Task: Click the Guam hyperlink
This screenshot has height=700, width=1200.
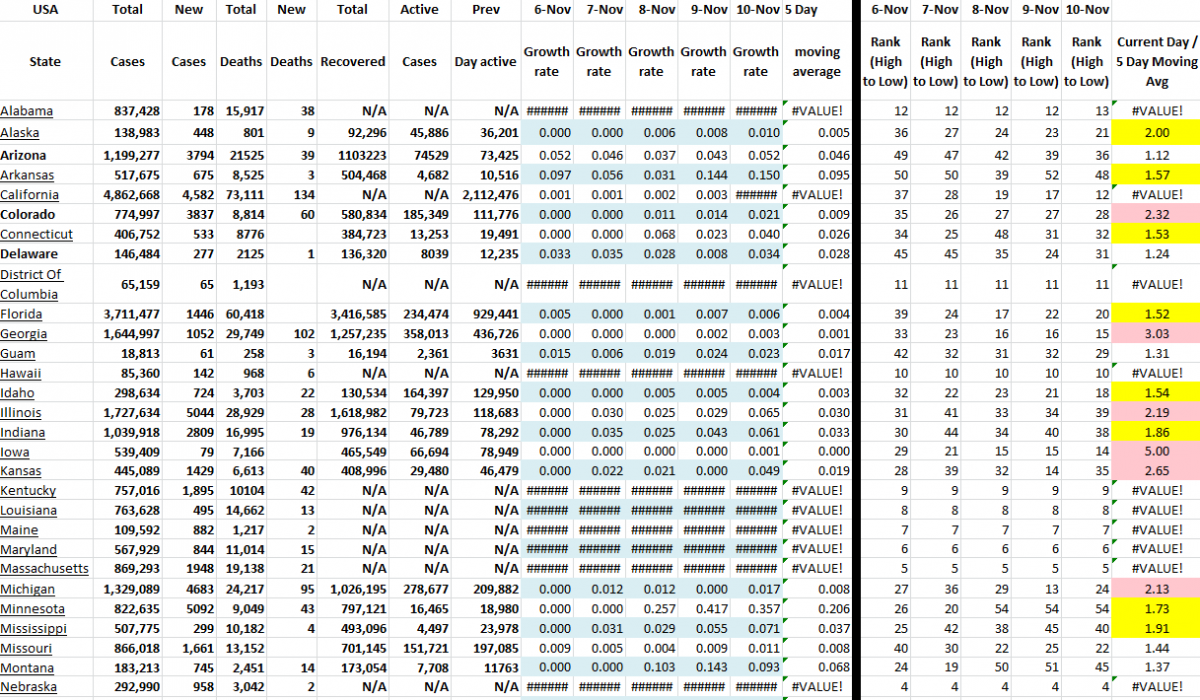Action: [20, 353]
